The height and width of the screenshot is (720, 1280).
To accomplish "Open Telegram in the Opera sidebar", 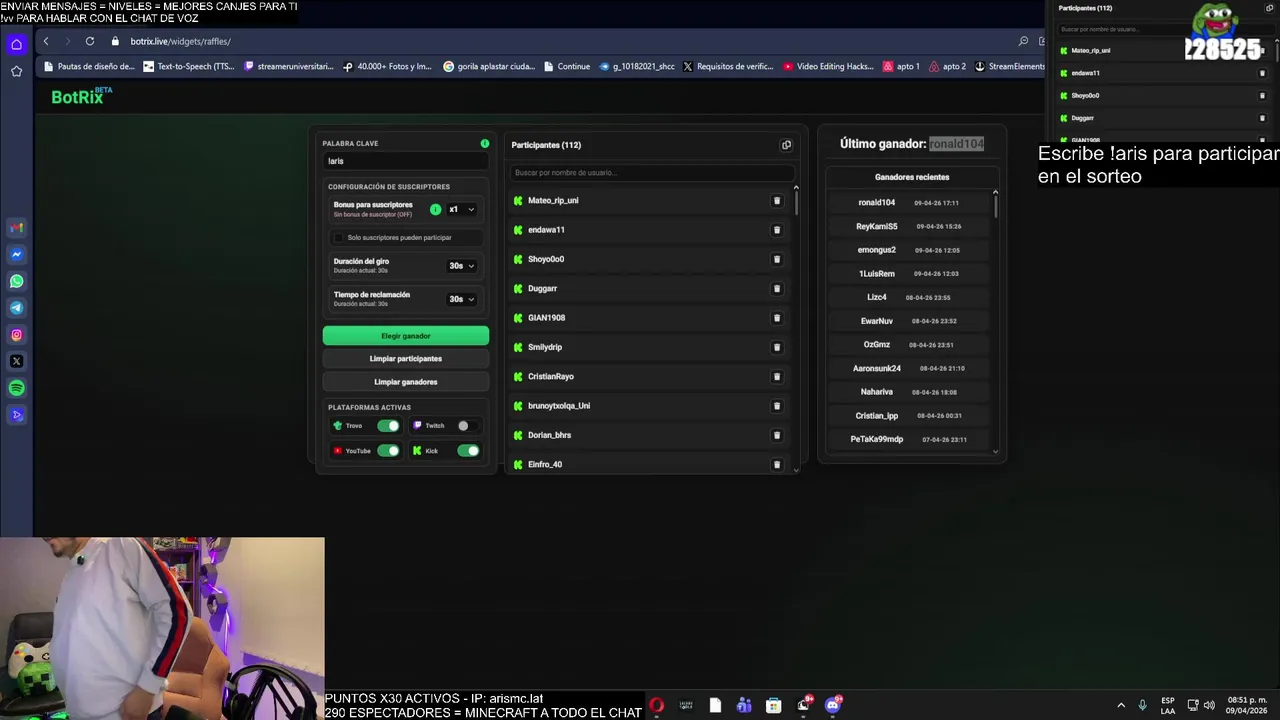I will point(16,308).
